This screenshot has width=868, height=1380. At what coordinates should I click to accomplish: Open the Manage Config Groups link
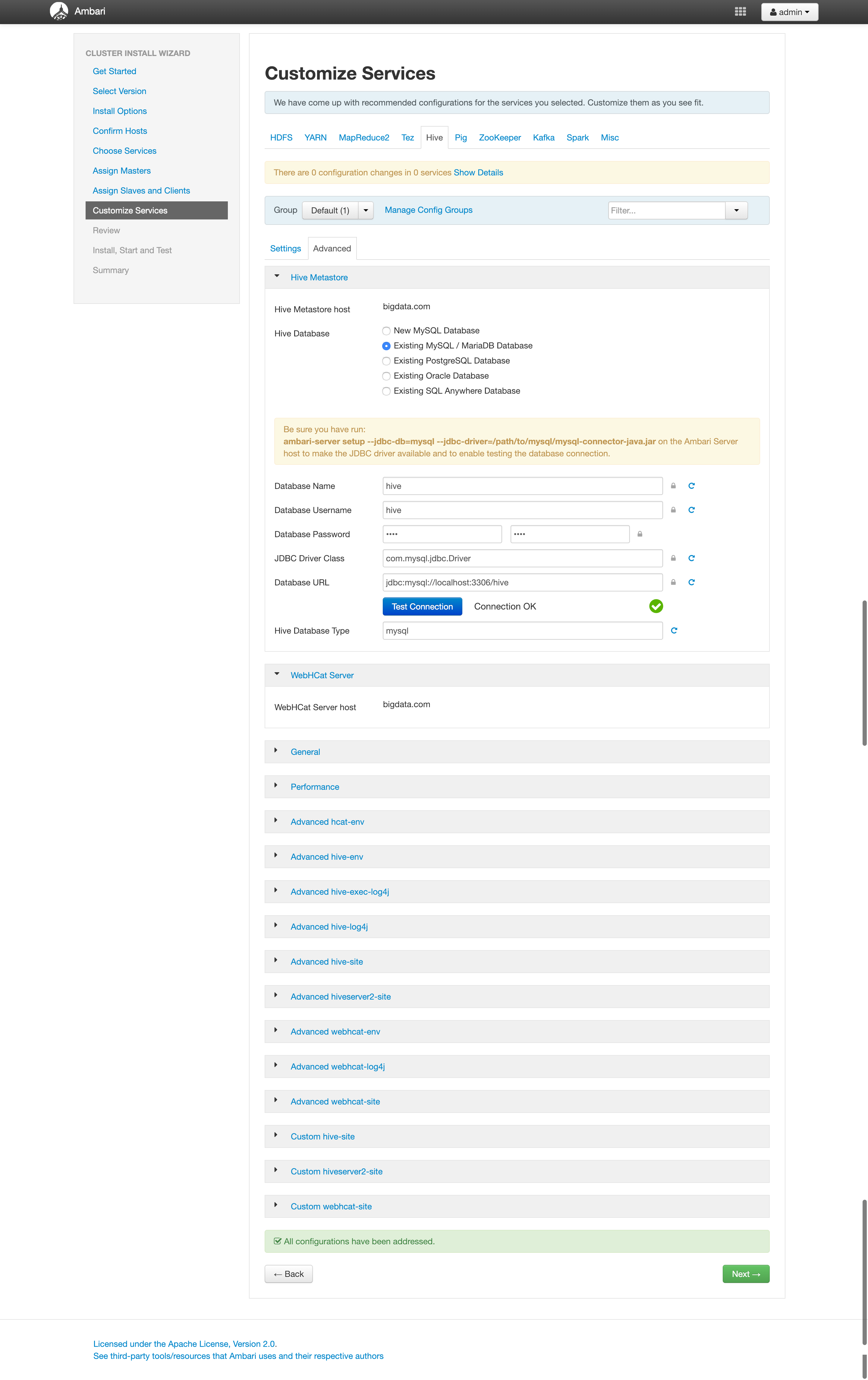428,210
